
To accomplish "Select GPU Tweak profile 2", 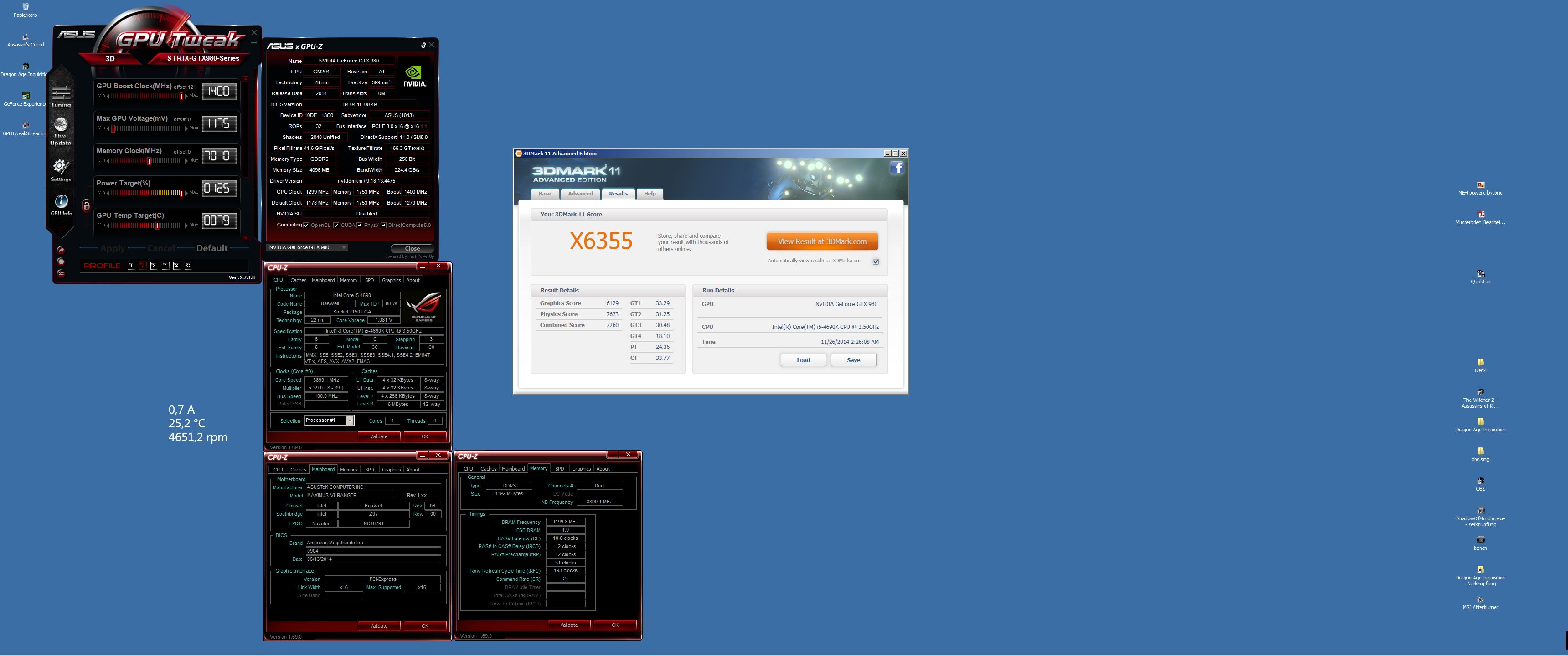I will (142, 266).
